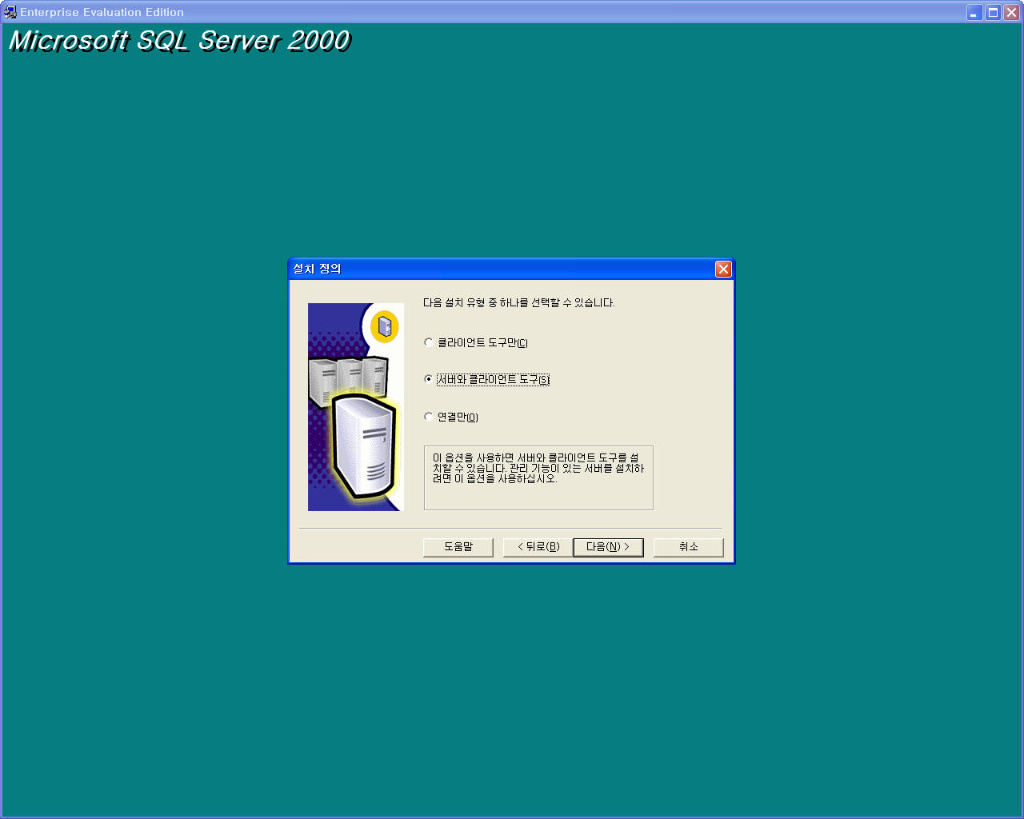Click the Enterprise Evaluation Edition title text

pos(102,12)
